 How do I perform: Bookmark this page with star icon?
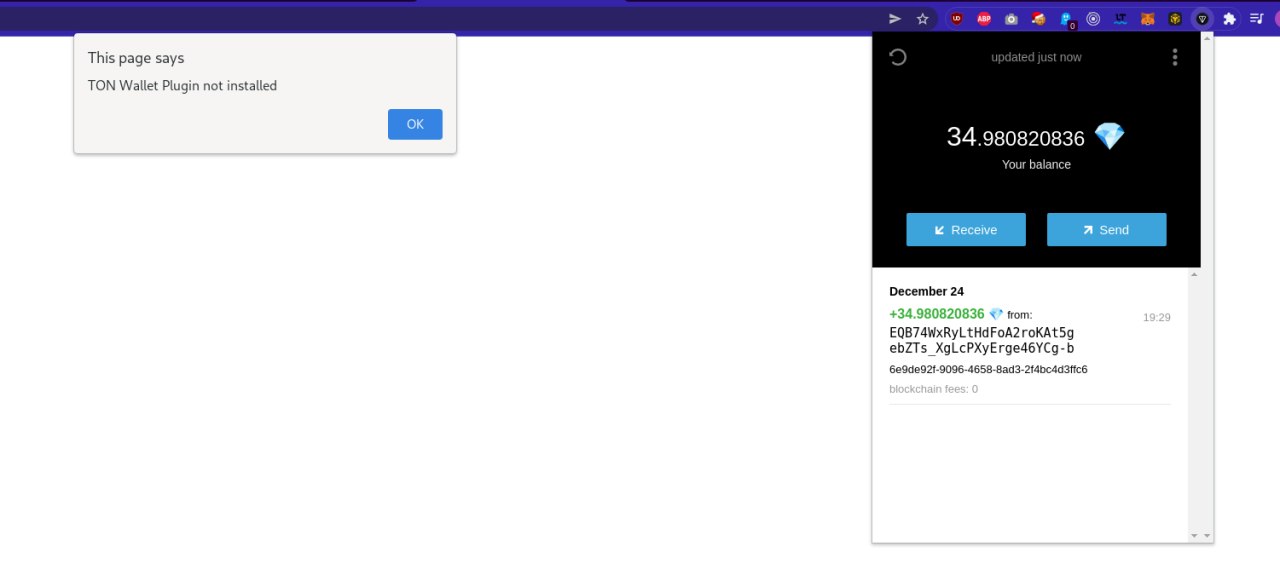click(x=923, y=18)
